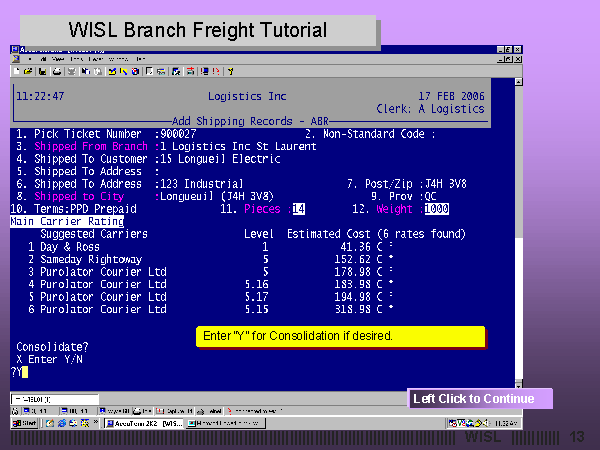Viewport: 600px width, 450px height.
Task: Click address value 123 Industrial
Action: [201, 184]
